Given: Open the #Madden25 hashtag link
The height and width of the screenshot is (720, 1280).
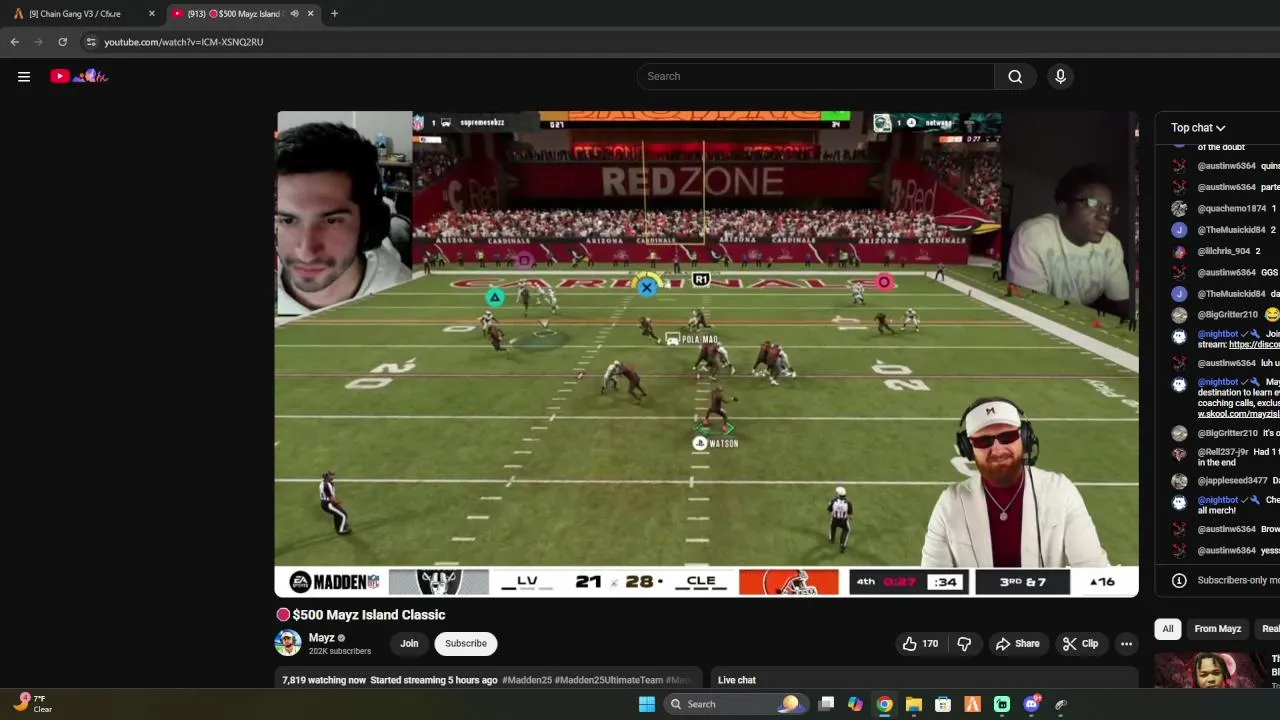Looking at the screenshot, I should point(527,680).
